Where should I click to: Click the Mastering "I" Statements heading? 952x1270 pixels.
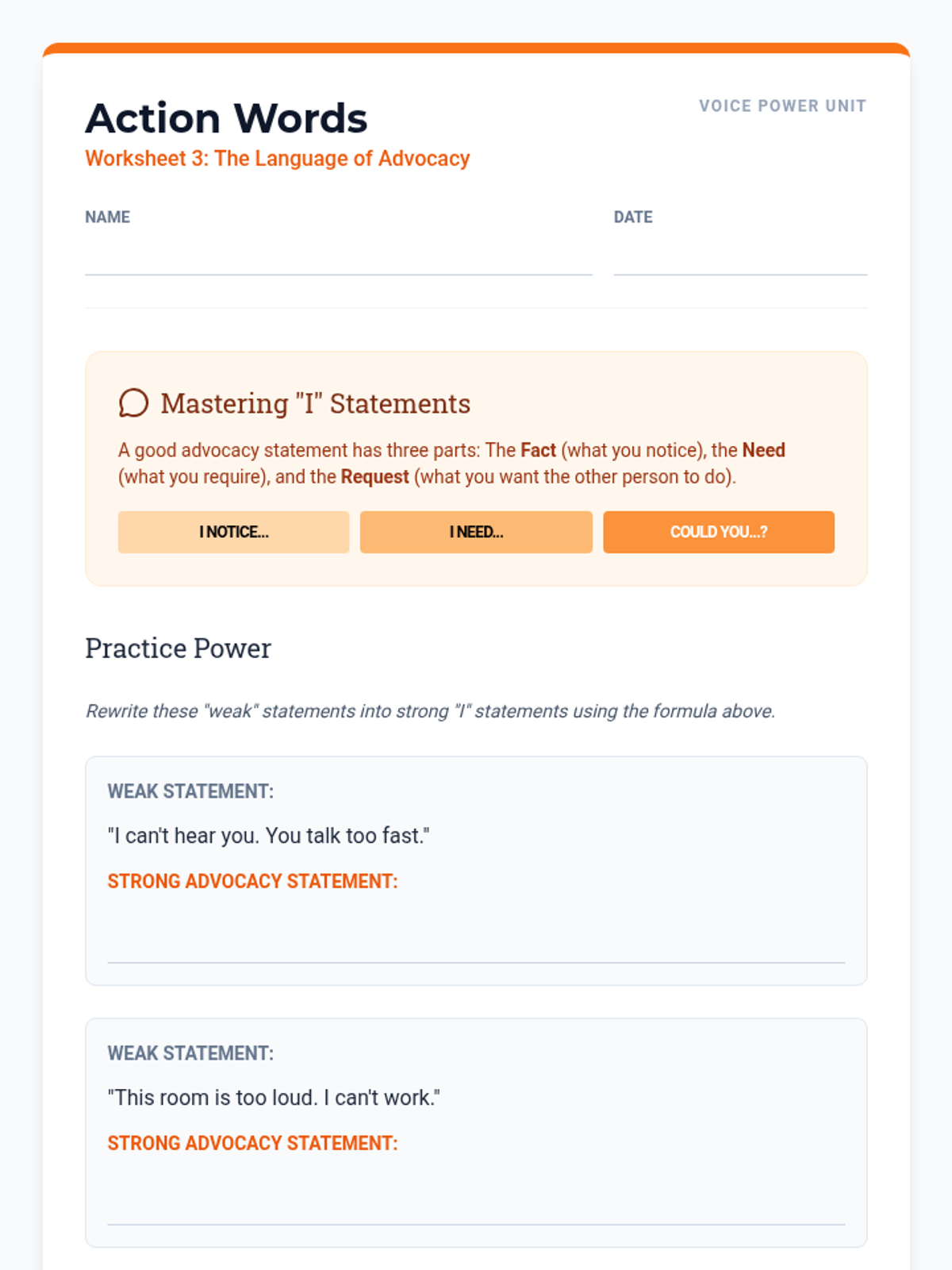point(316,404)
